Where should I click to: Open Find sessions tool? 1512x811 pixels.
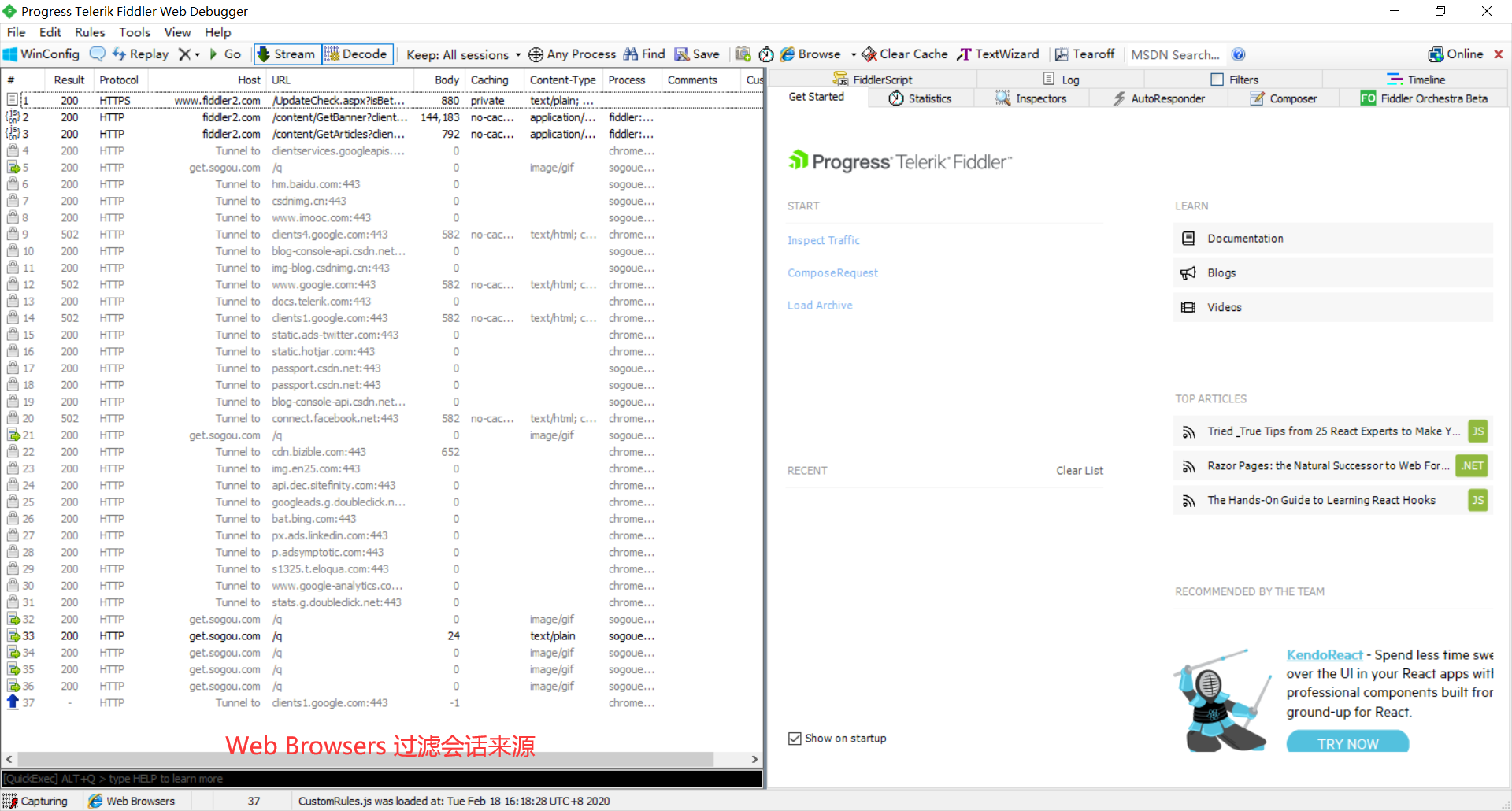pos(644,54)
